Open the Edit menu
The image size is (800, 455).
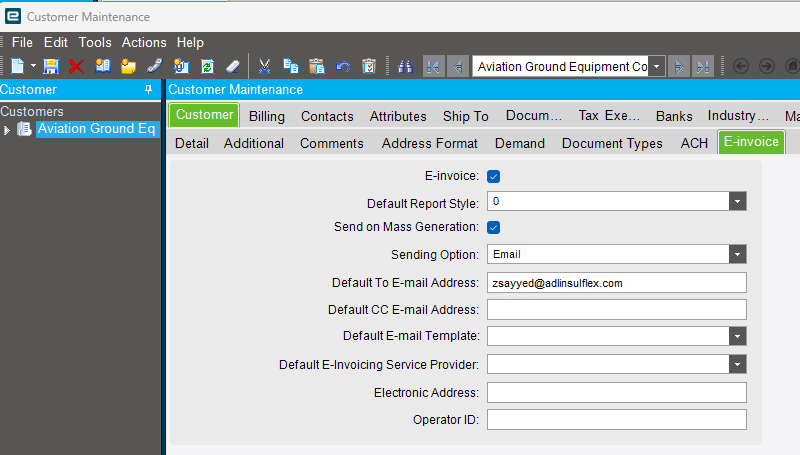[x=56, y=42]
